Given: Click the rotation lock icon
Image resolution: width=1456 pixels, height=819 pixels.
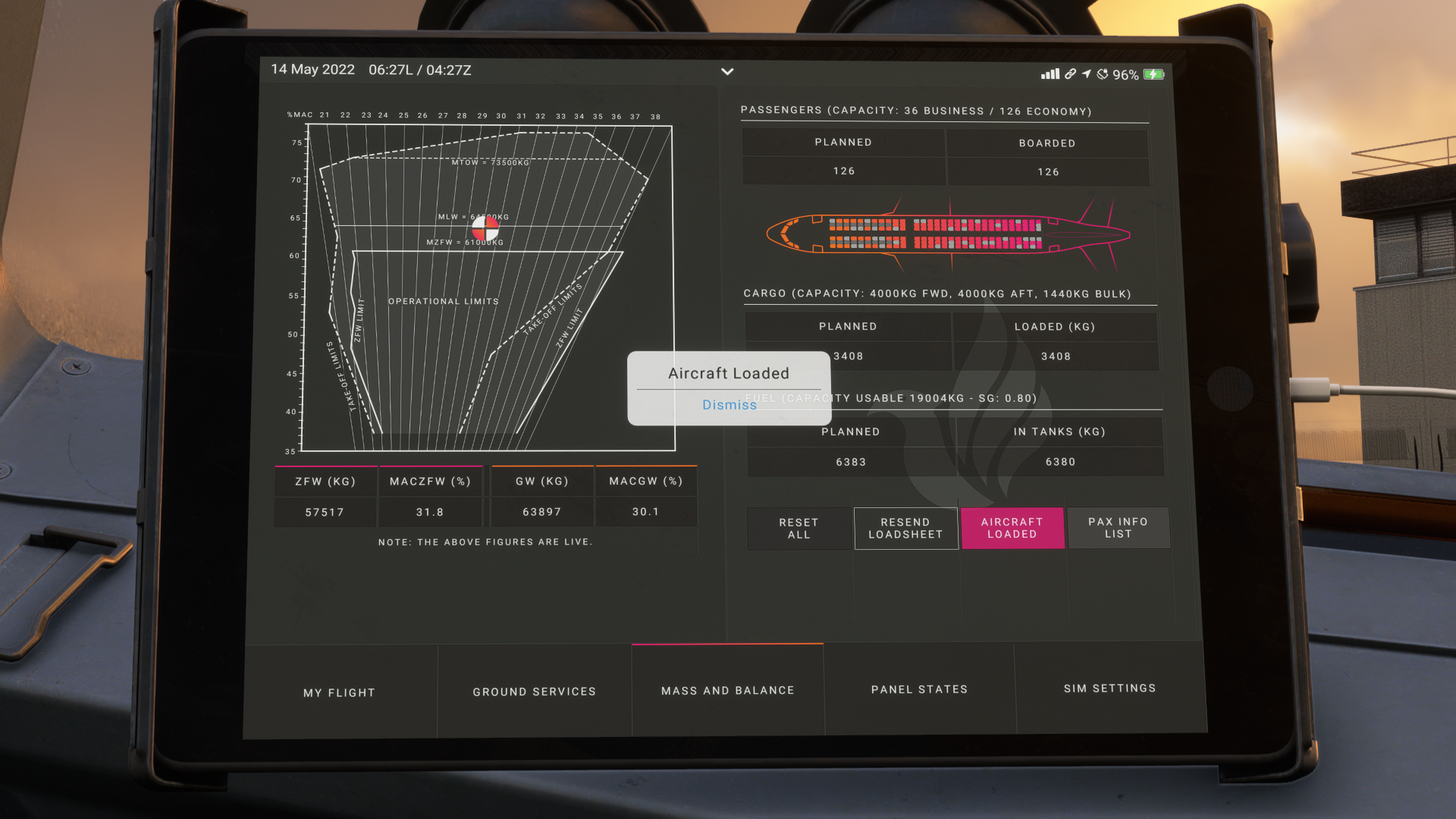Looking at the screenshot, I should (x=1103, y=74).
